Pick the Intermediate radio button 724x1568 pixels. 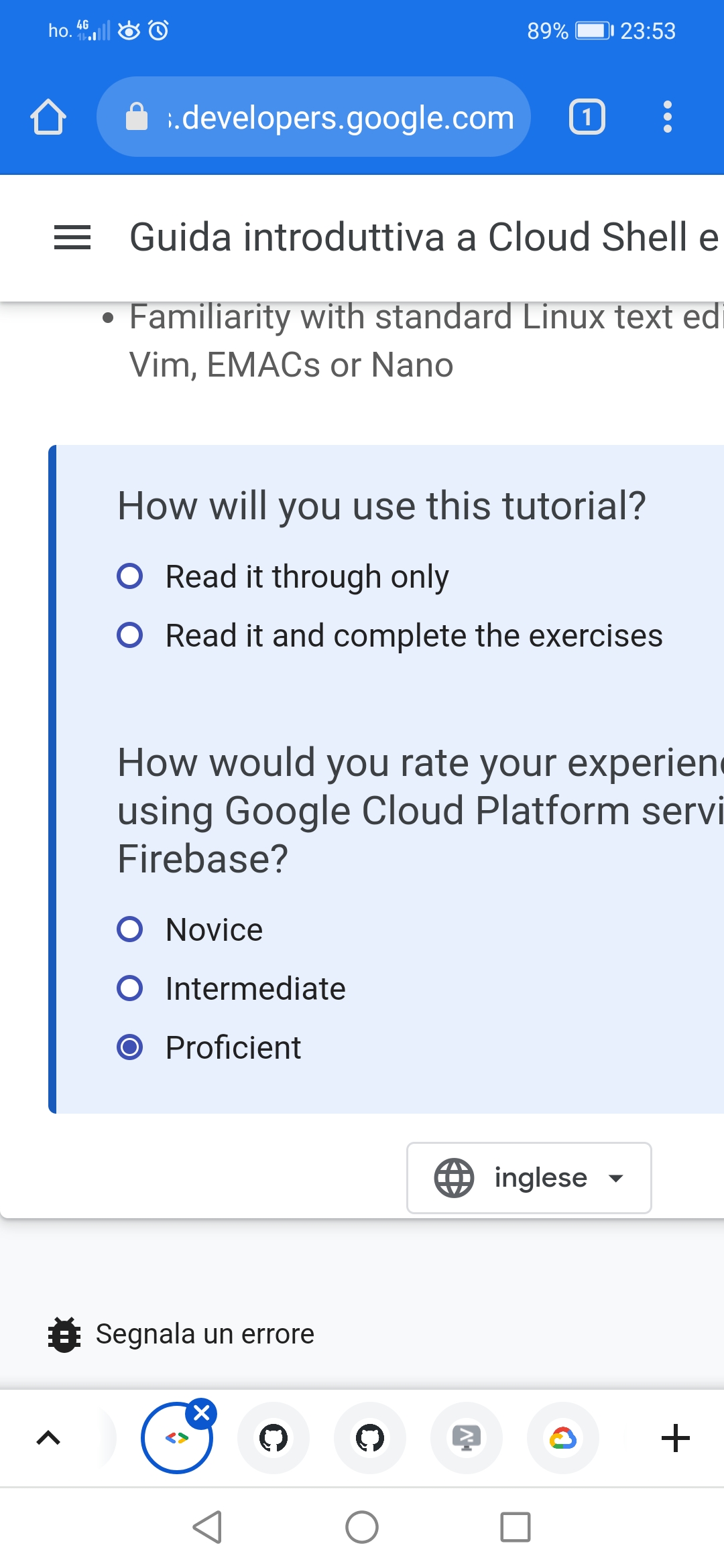tap(130, 988)
